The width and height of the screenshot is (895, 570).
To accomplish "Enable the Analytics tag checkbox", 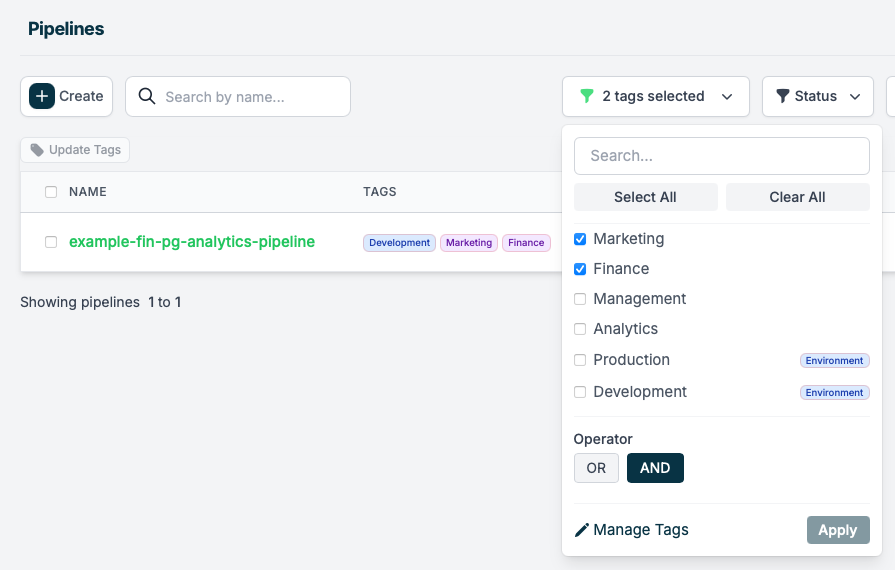I will (x=580, y=329).
